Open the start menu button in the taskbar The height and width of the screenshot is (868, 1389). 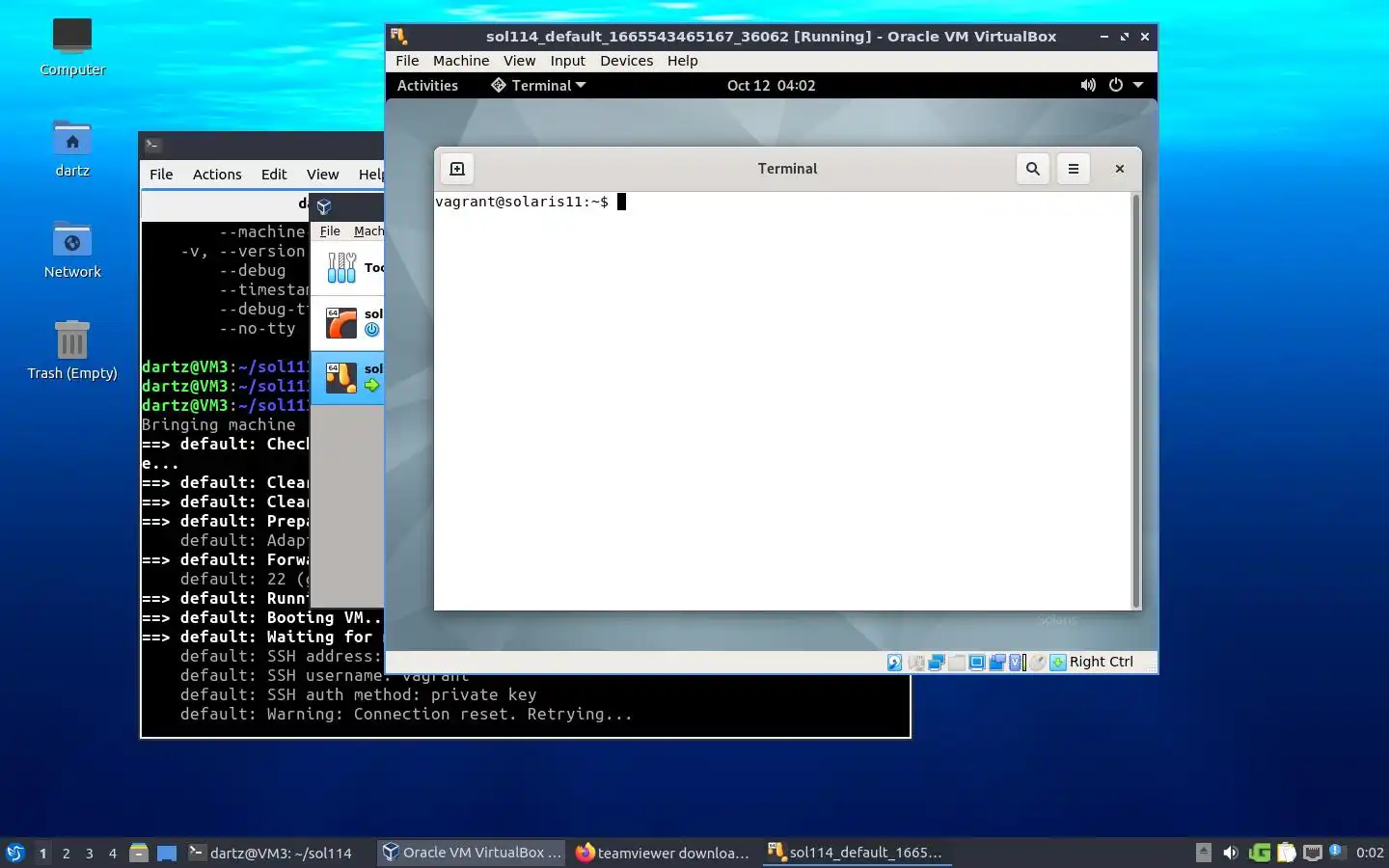pos(14,853)
